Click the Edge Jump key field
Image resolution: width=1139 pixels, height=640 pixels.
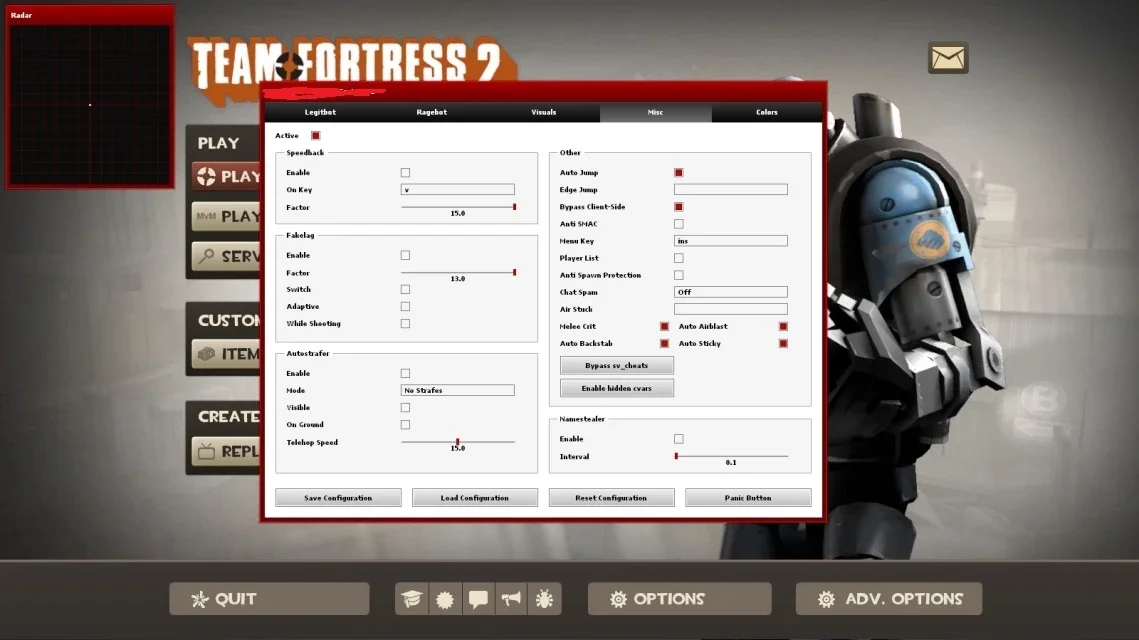click(x=731, y=190)
